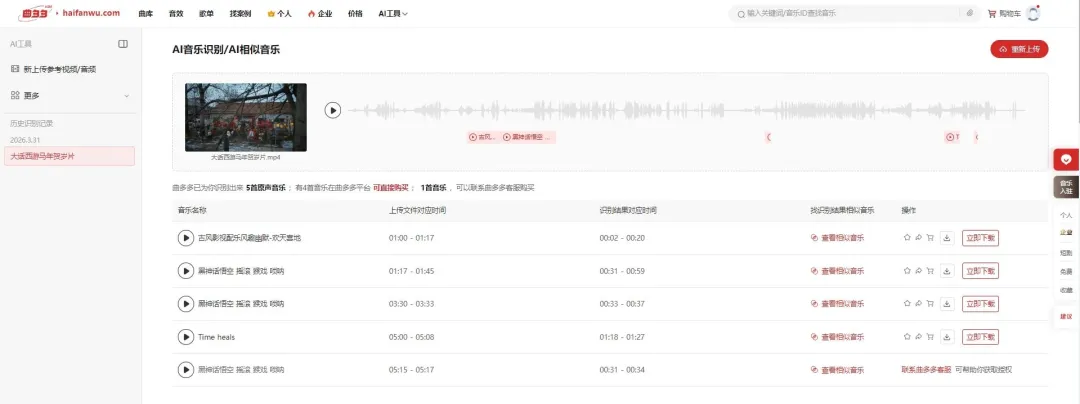Click the download icon in the 03:30 - 03:33 row
Screen dimensions: 1080x404
tap(947, 304)
